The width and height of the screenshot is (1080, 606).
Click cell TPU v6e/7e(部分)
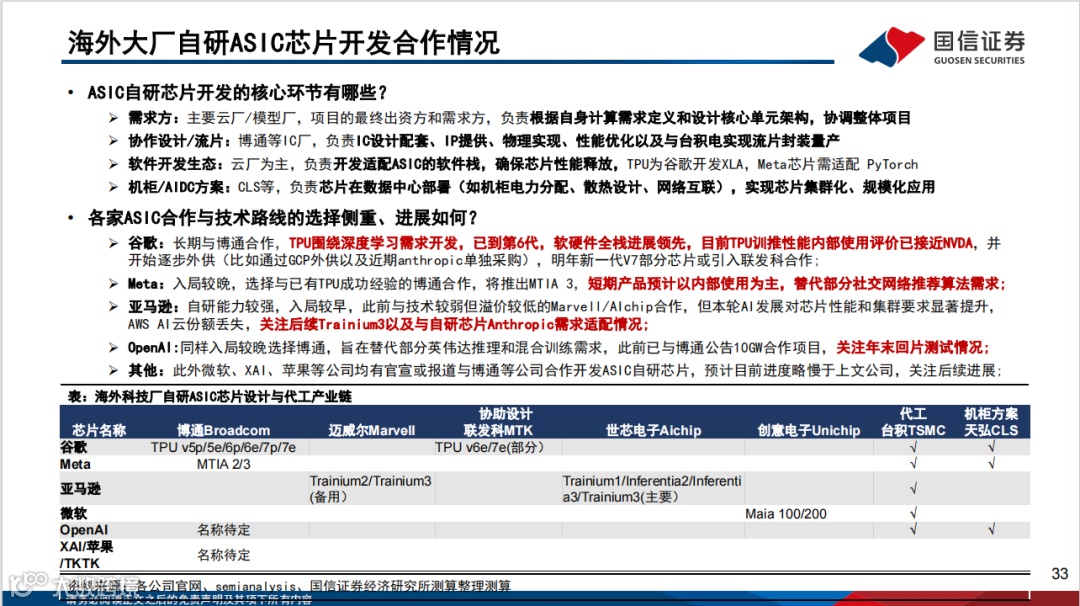pos(490,448)
